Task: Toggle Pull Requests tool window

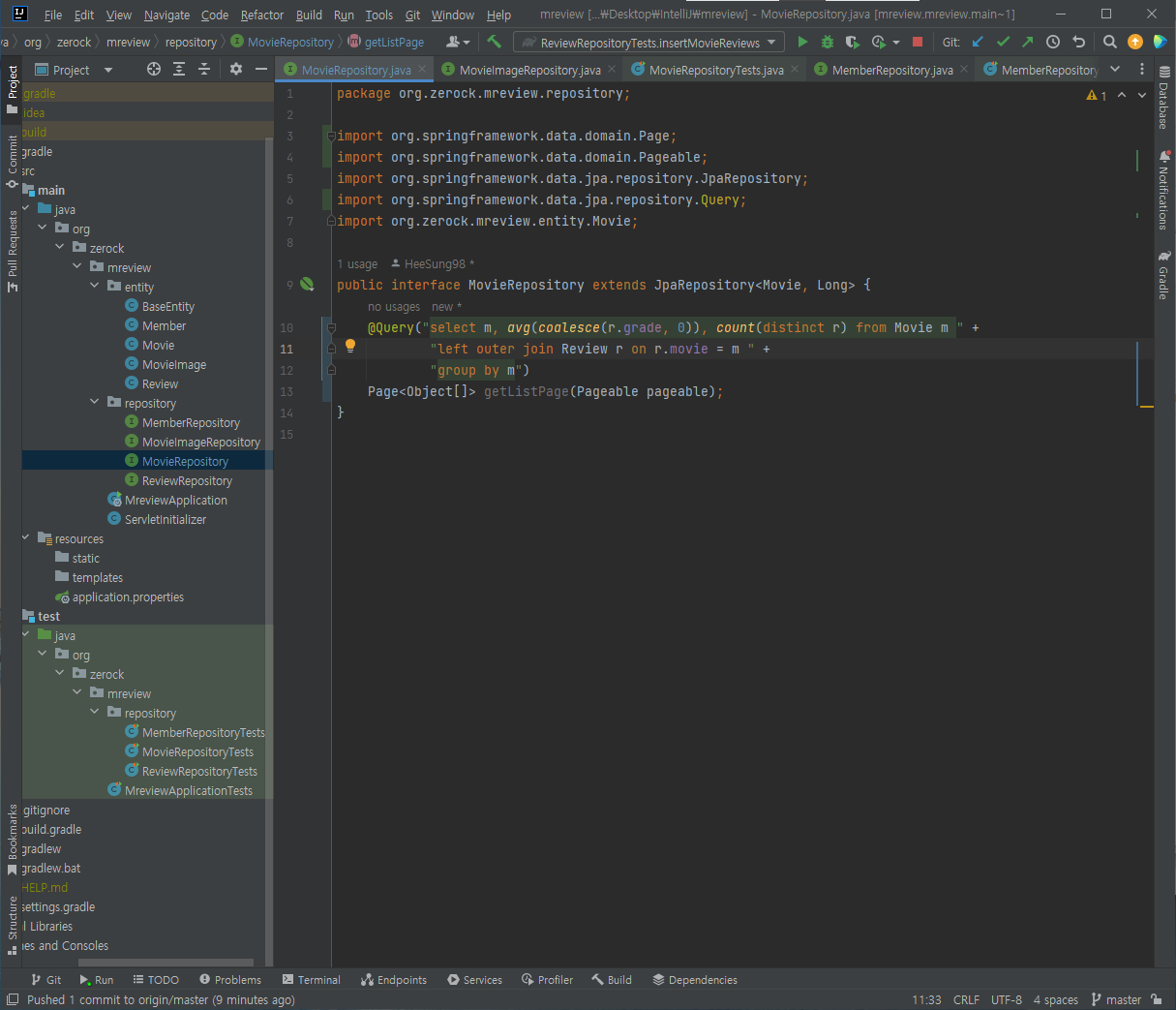Action: click(x=13, y=252)
